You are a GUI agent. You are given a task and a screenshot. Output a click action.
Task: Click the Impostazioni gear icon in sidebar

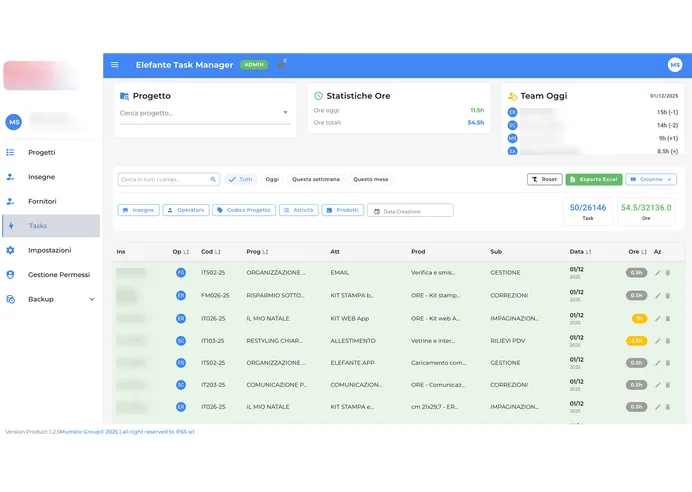pyautogui.click(x=10, y=250)
